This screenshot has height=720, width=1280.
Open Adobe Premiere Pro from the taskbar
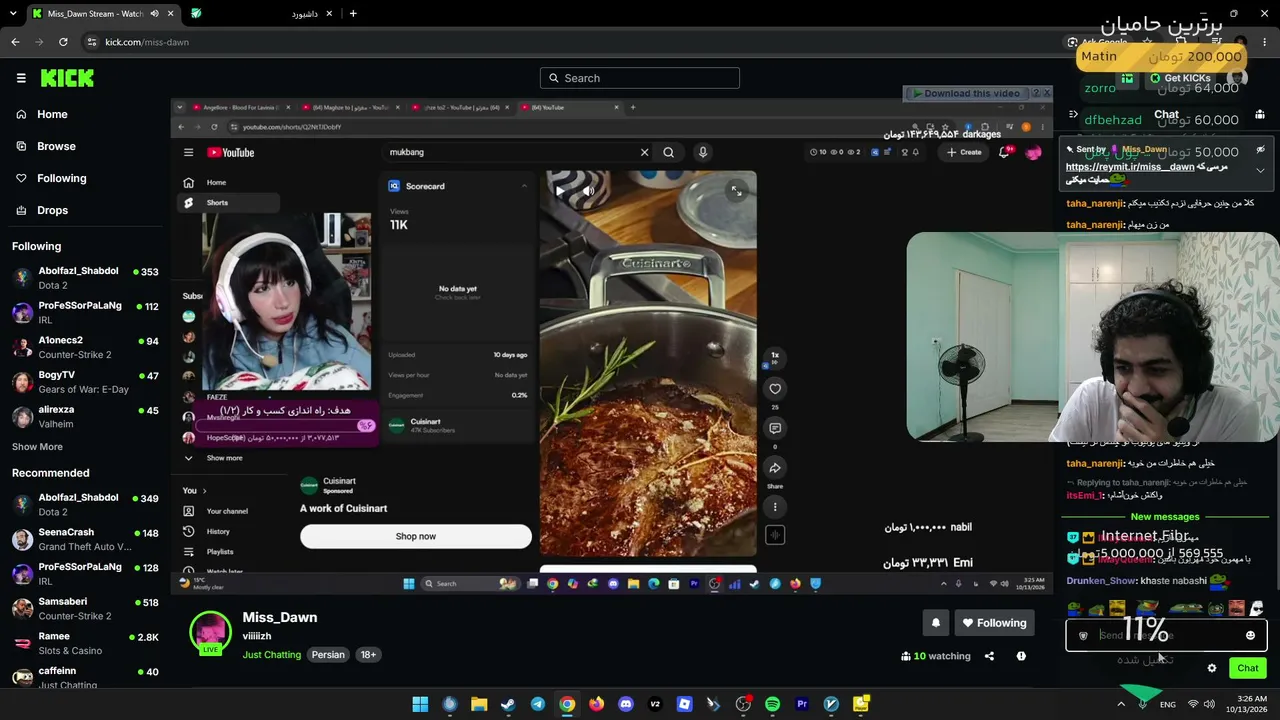coord(802,704)
